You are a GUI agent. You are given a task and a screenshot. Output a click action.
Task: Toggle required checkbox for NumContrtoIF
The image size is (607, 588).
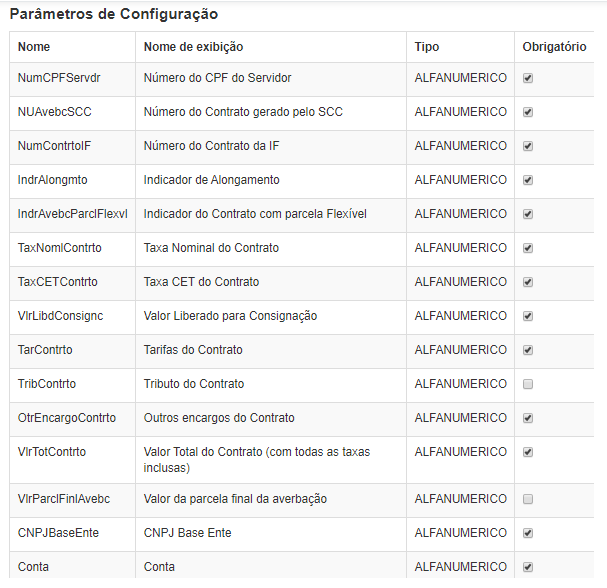pos(528,146)
